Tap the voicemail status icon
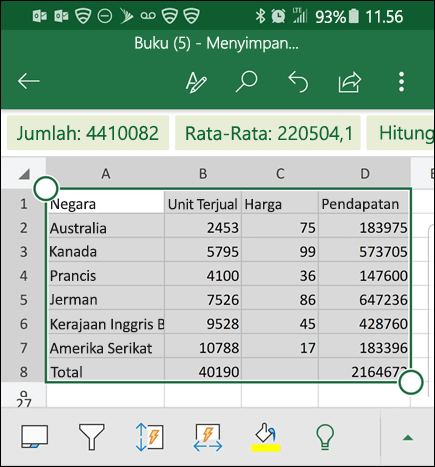The width and height of the screenshot is (435, 467). (148, 16)
